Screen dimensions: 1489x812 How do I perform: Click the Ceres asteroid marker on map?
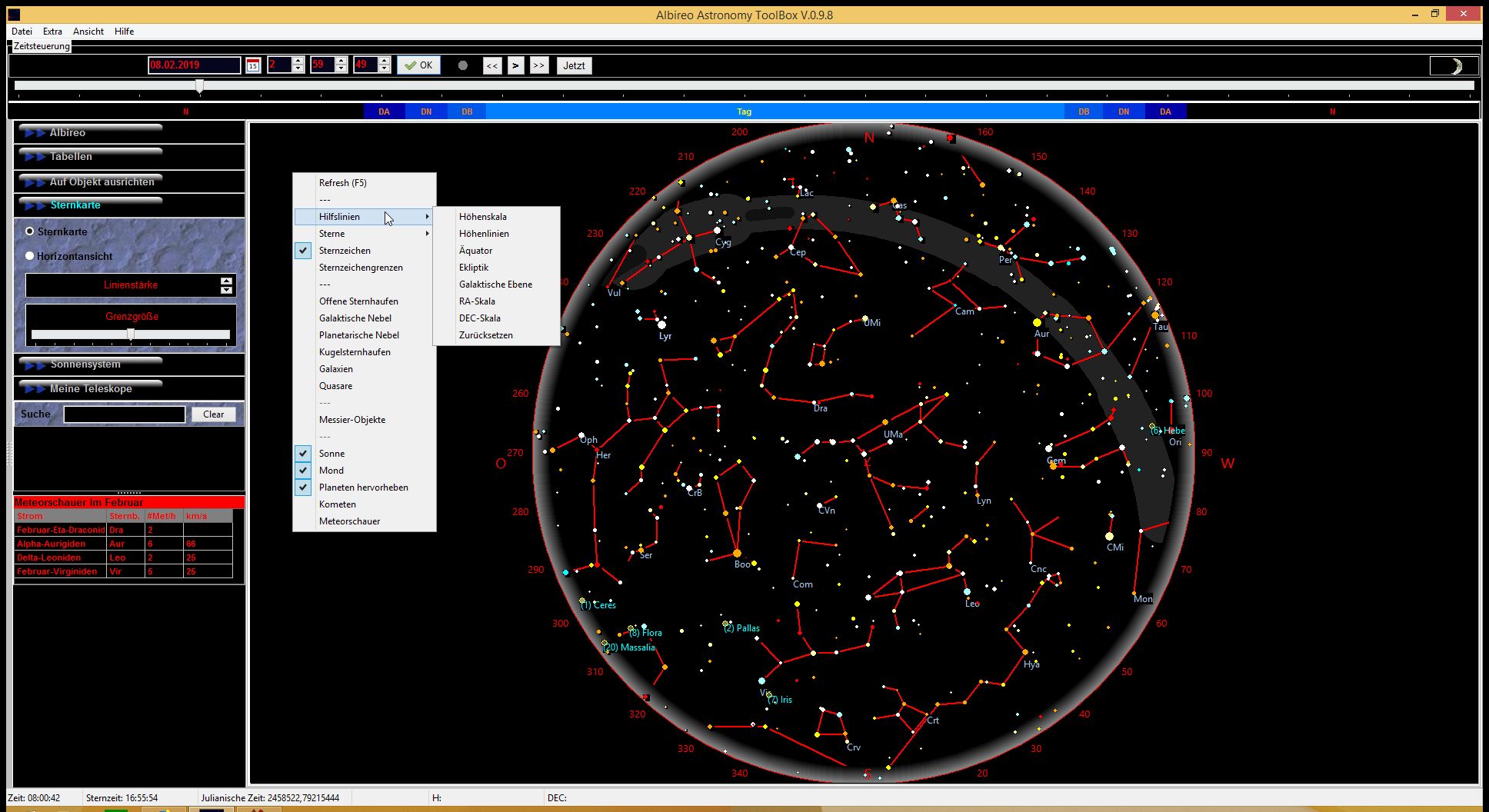tap(583, 601)
